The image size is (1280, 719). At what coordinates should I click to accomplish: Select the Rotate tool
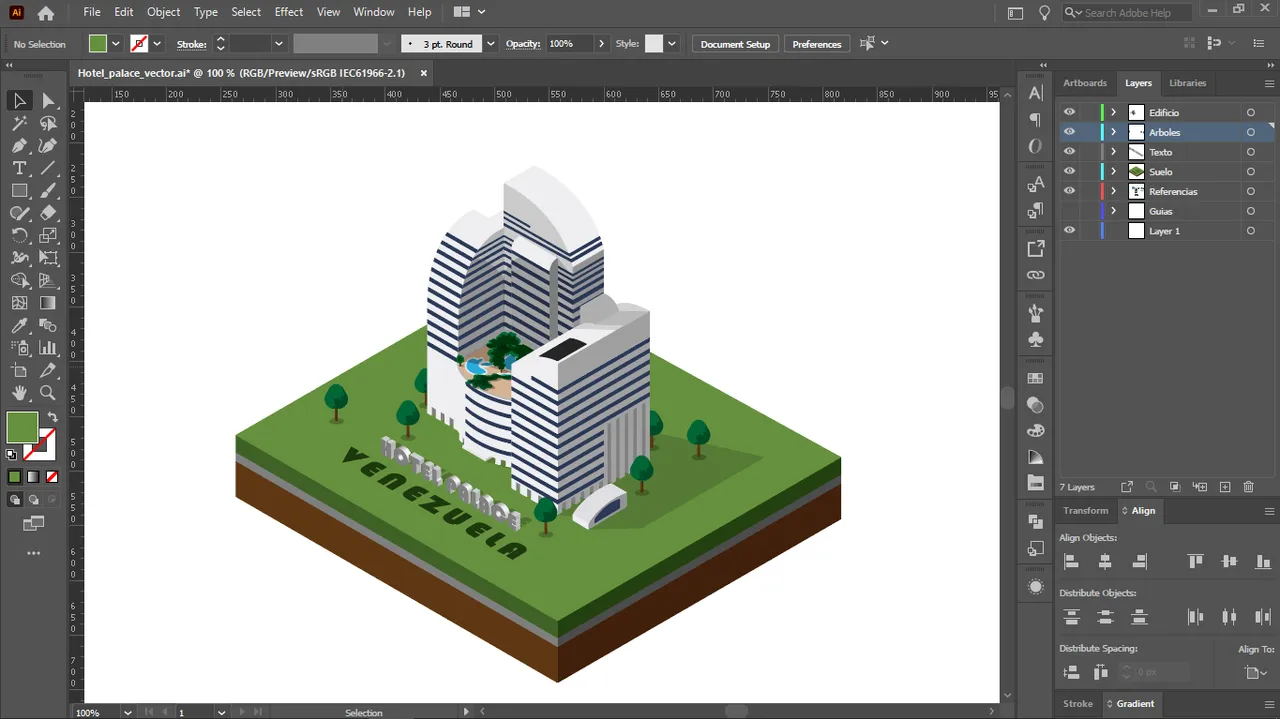19,235
